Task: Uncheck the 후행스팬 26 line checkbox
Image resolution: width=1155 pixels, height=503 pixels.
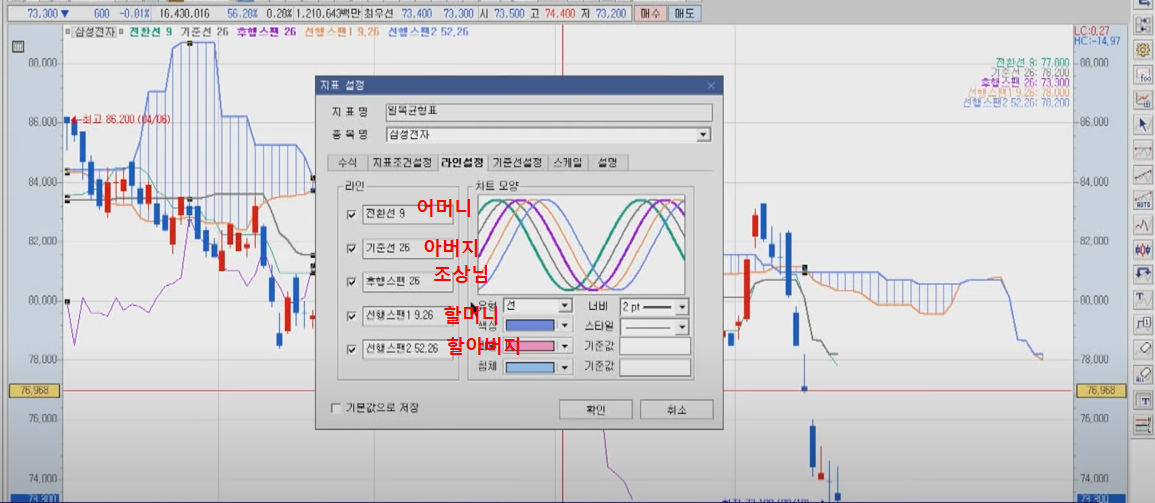Action: (351, 281)
